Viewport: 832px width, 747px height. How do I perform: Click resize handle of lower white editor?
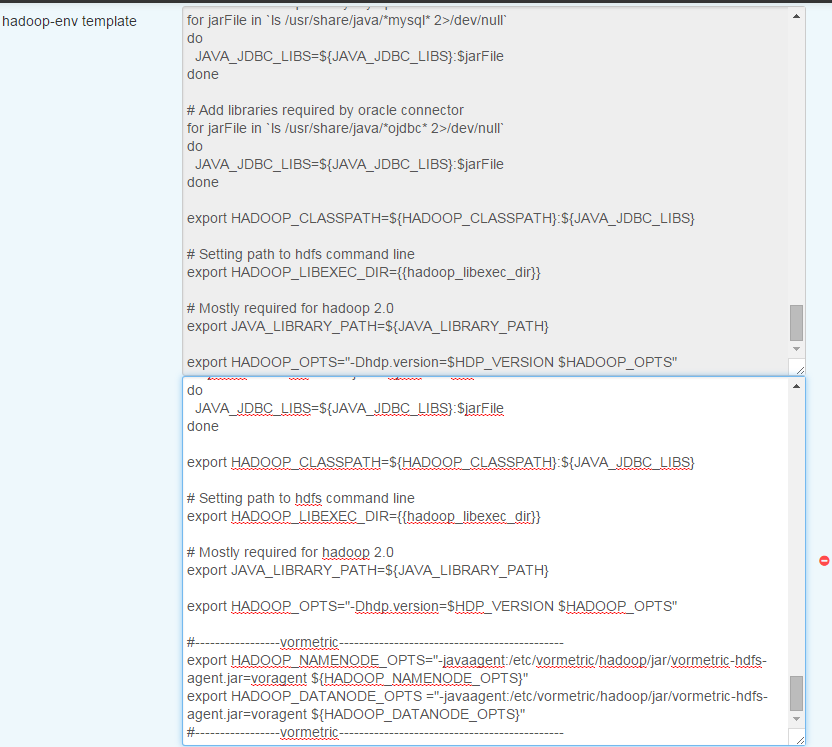point(797,738)
